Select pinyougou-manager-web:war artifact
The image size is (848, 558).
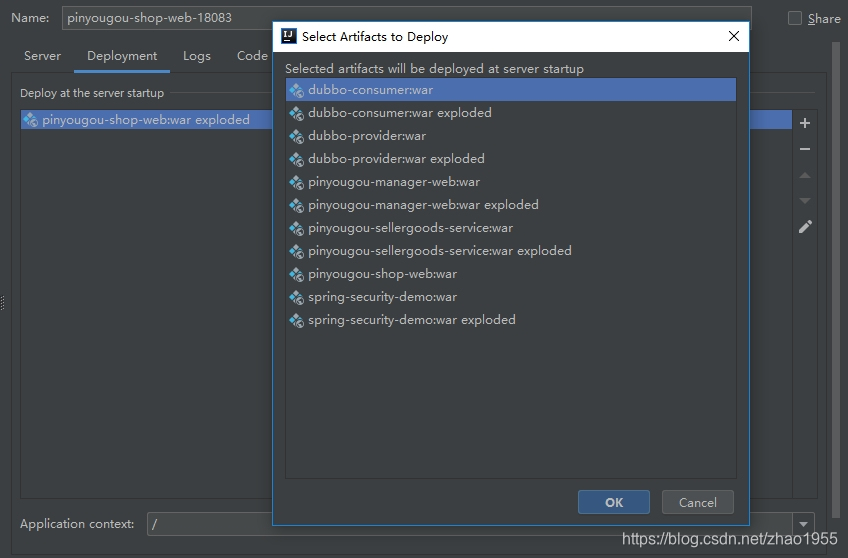(x=511, y=182)
